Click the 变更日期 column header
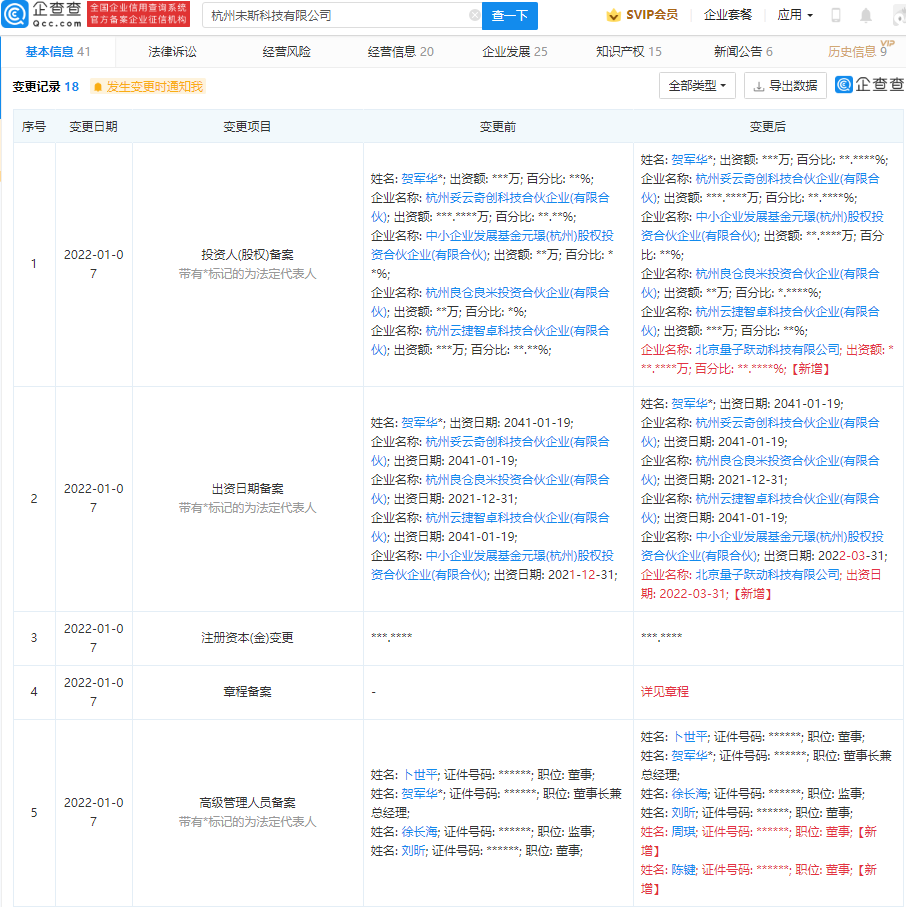The width and height of the screenshot is (906, 907). pos(93,127)
